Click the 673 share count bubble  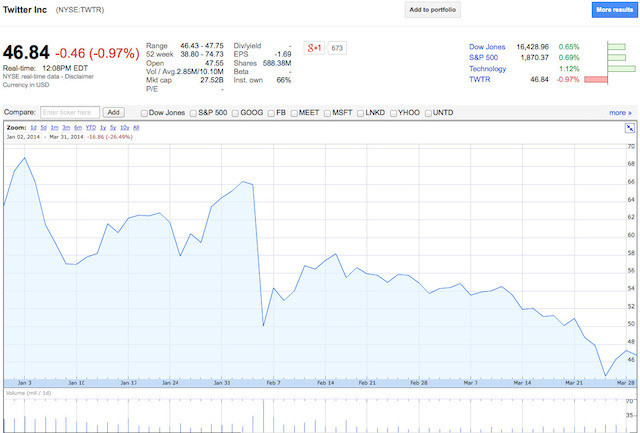337,48
